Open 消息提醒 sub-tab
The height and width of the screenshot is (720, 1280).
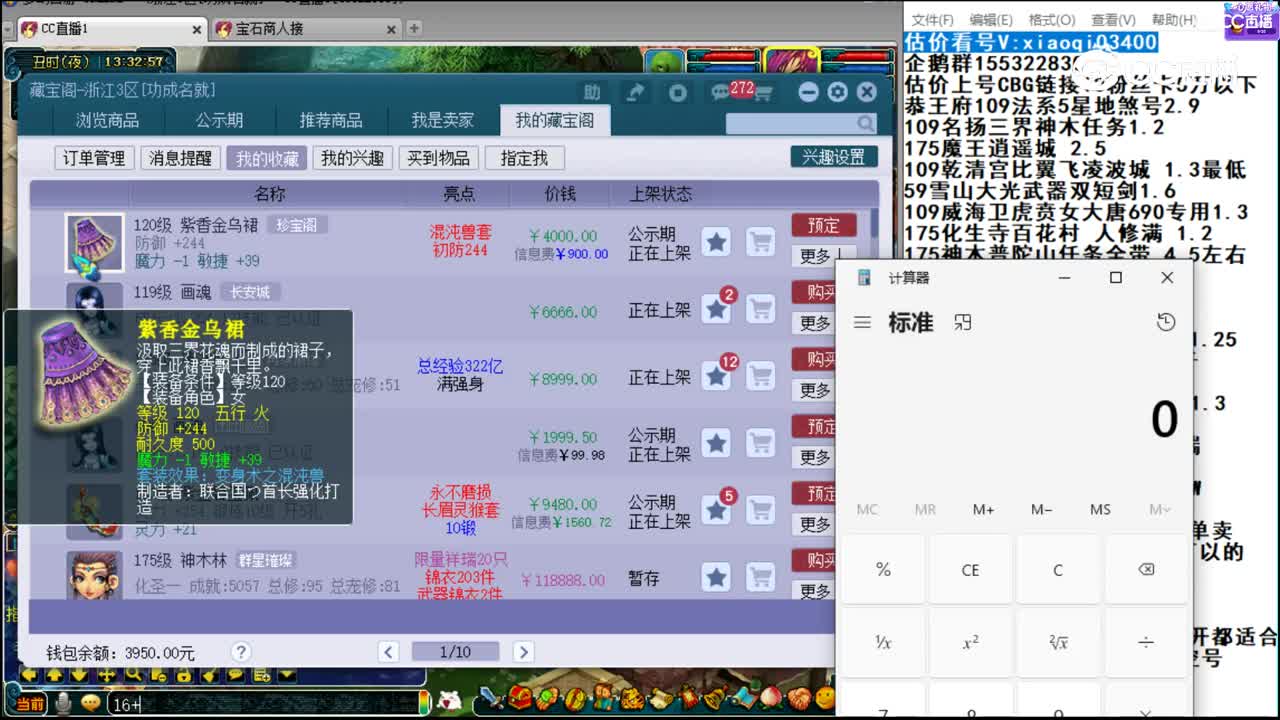pyautogui.click(x=181, y=158)
